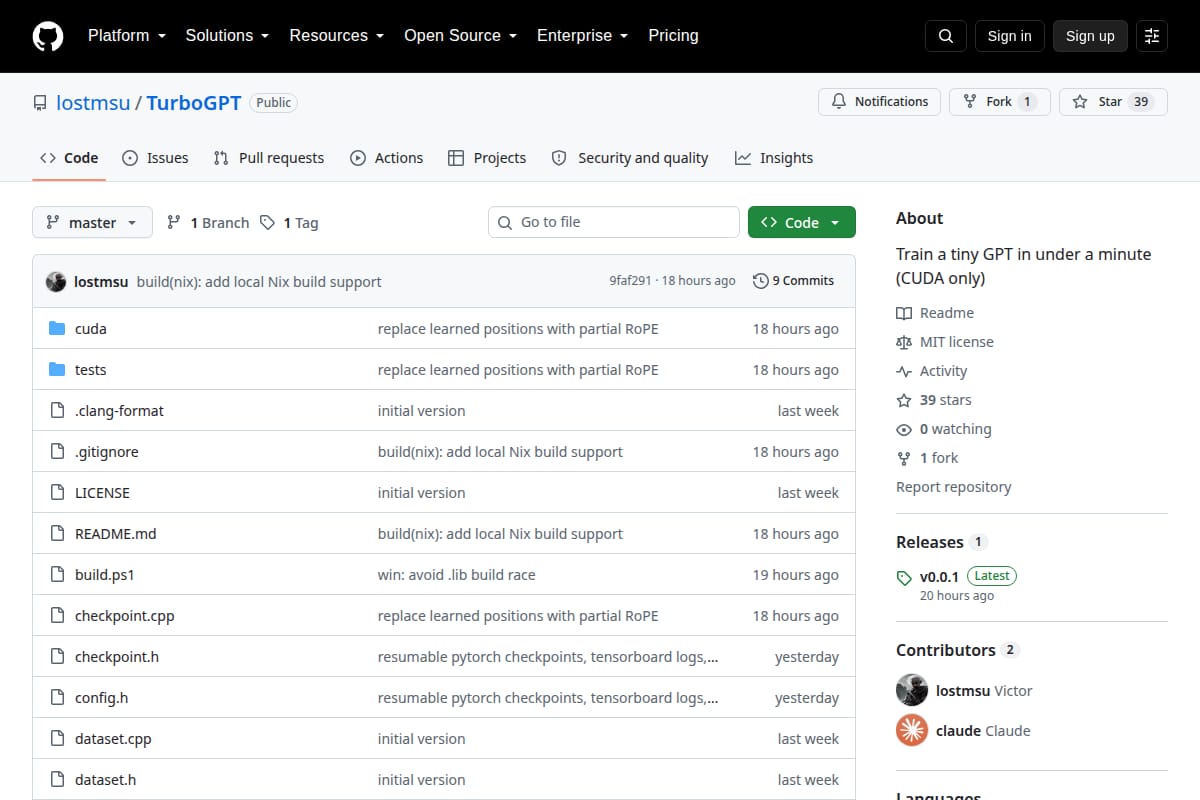Expand the Resources menu
Image resolution: width=1200 pixels, height=800 pixels.
pos(337,36)
